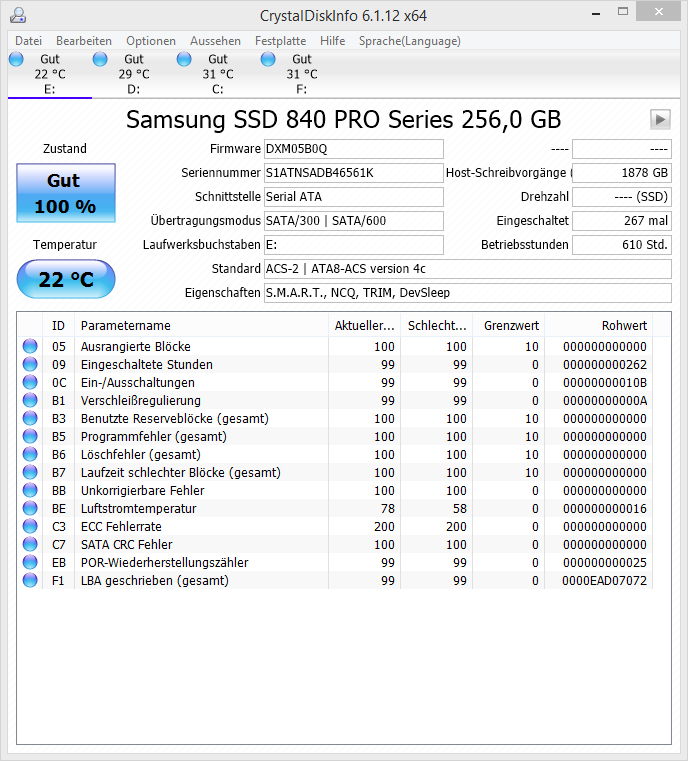Open the Bearbeiten menu
The image size is (688, 761).
(84, 41)
